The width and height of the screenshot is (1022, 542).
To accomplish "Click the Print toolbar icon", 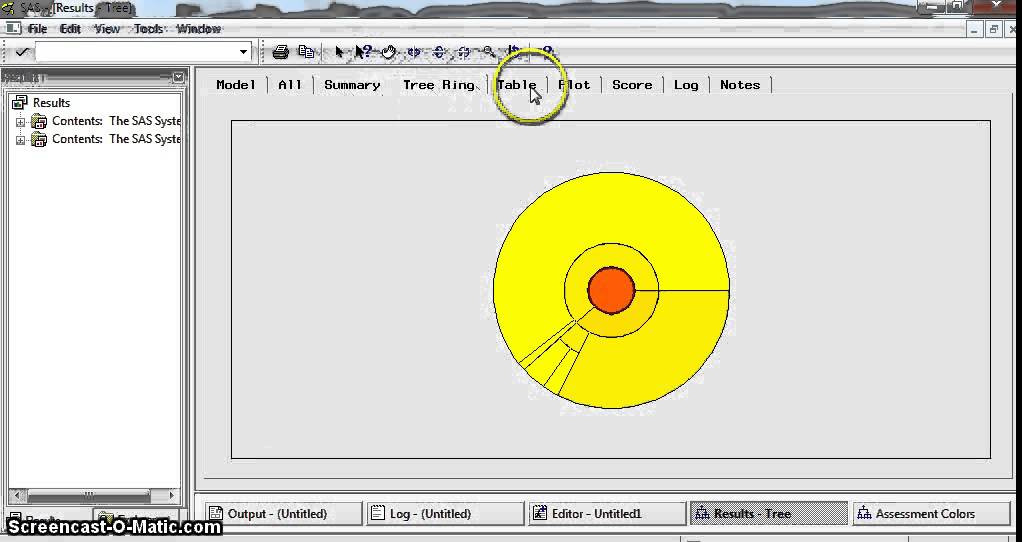I will pos(281,52).
